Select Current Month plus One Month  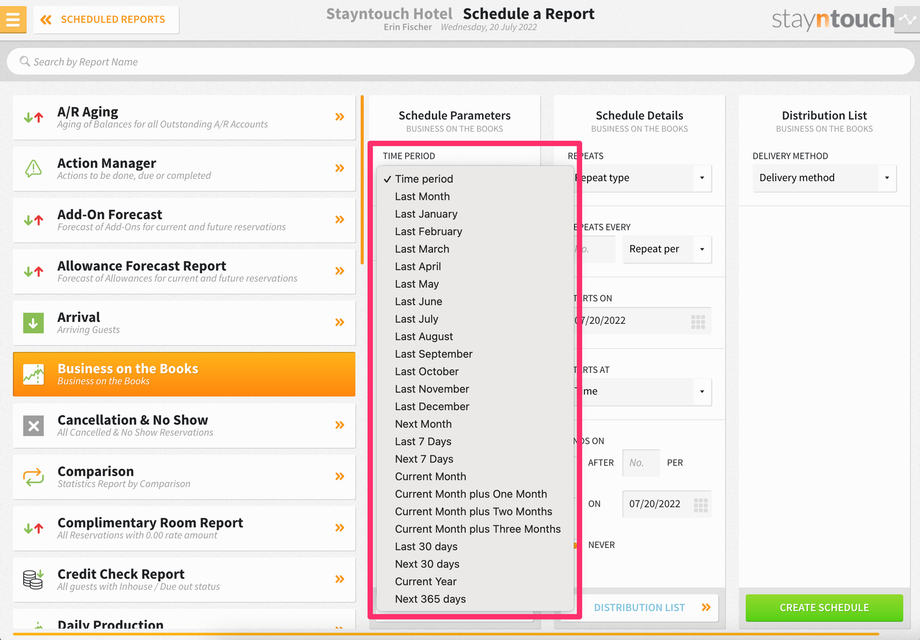(x=475, y=494)
